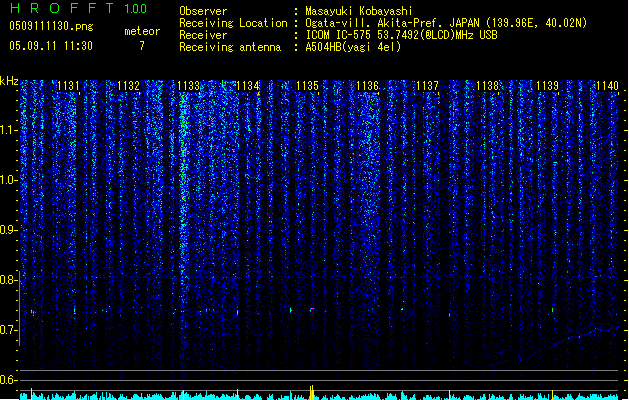
Task: Click the 'Receiver' field label
Action: click(x=203, y=35)
